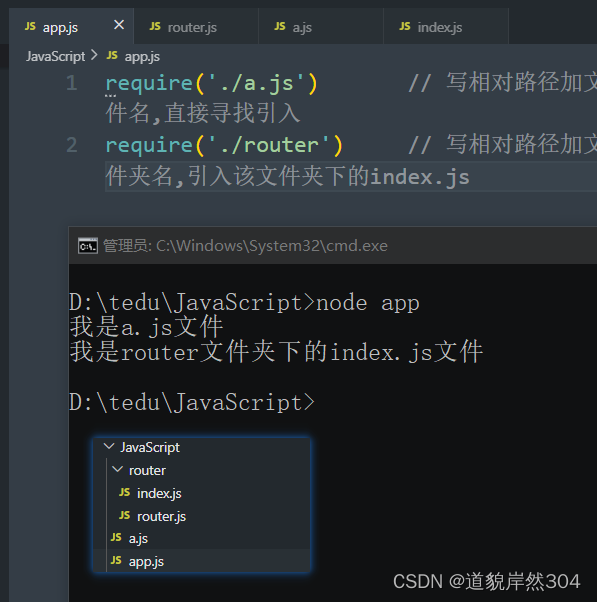This screenshot has height=602, width=597.
Task: Click the breadcrumb separator chevron
Action: tap(94, 55)
